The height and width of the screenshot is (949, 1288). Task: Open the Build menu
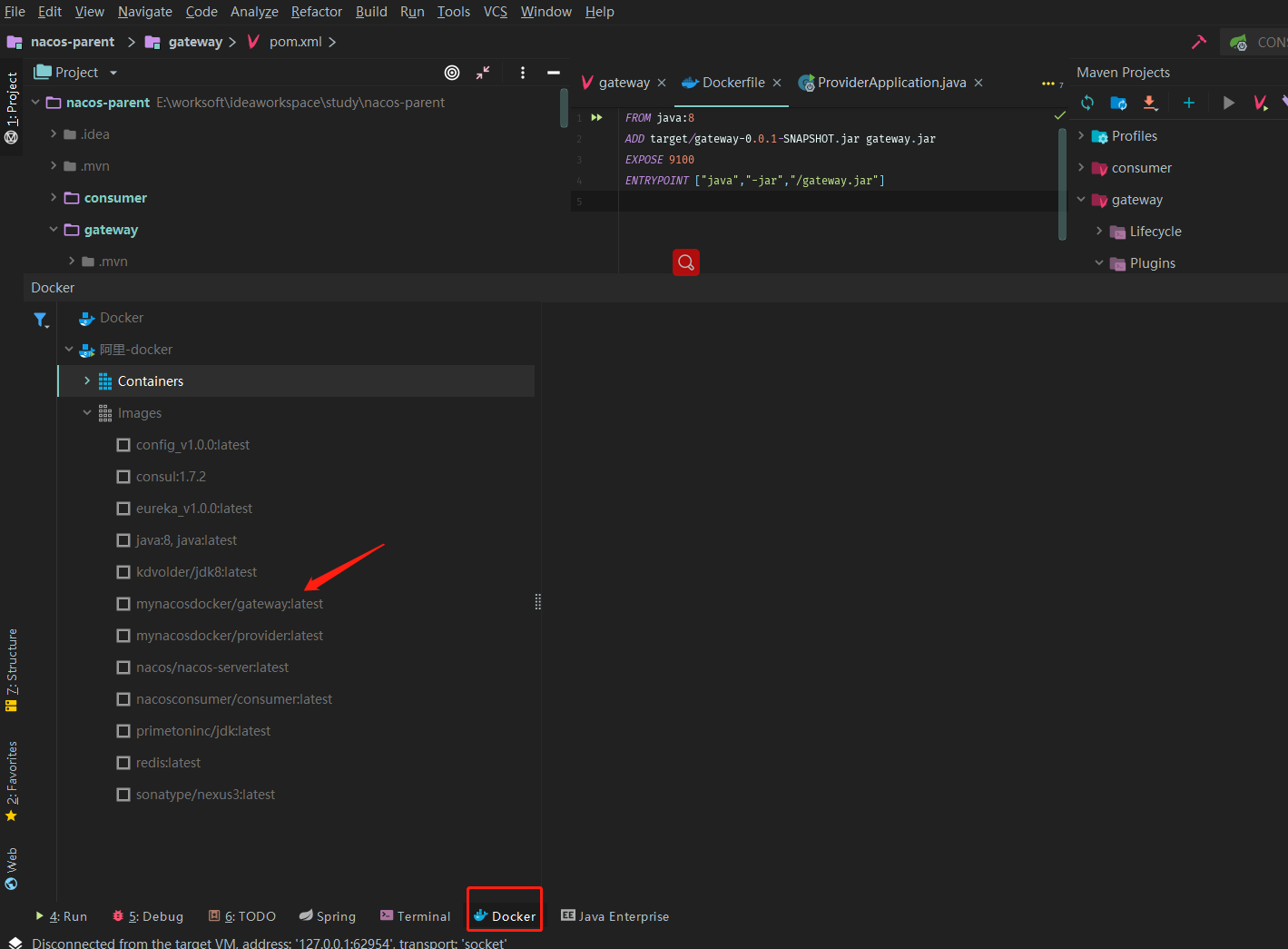(371, 12)
